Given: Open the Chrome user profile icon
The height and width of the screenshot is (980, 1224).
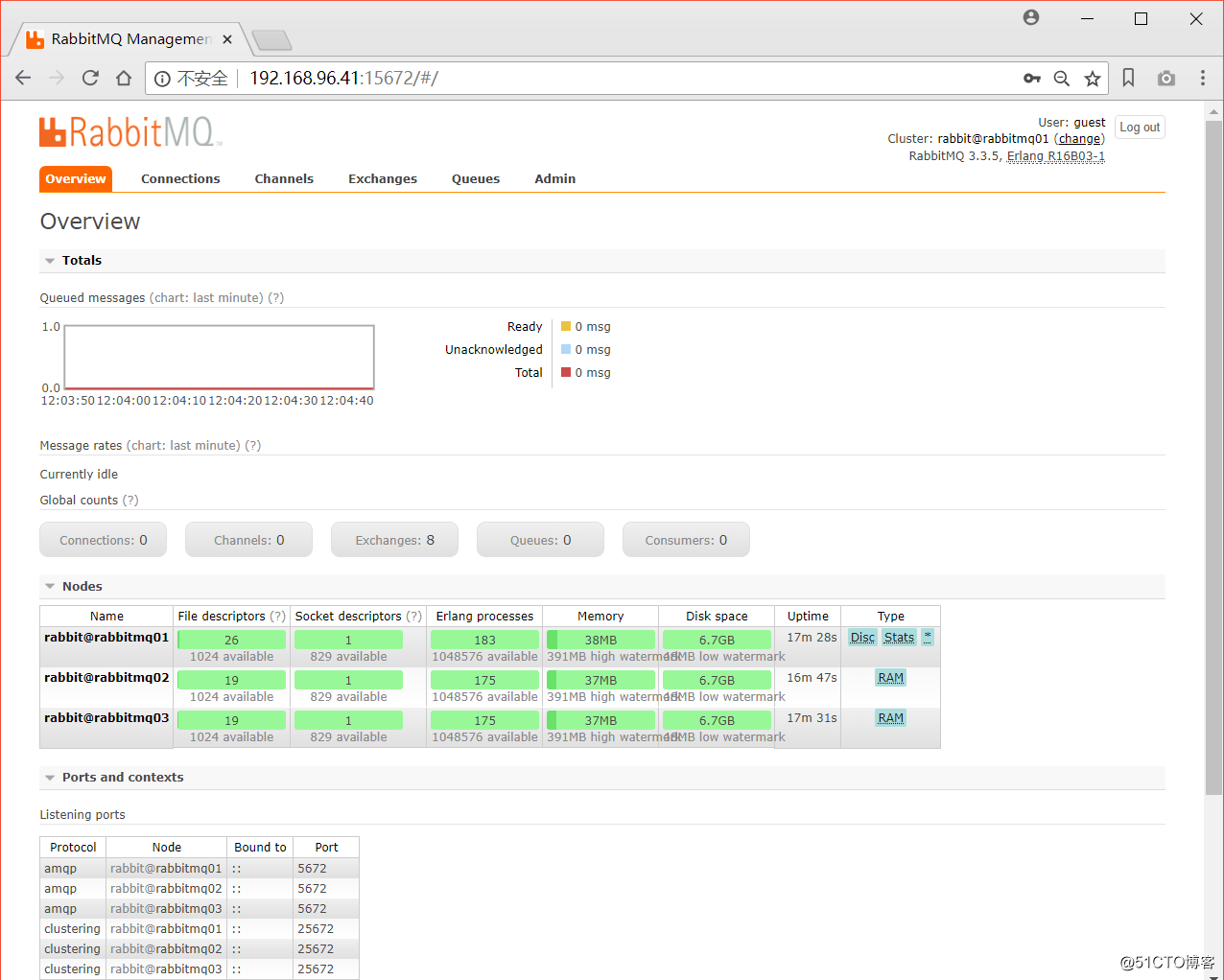Looking at the screenshot, I should pos(1031,17).
